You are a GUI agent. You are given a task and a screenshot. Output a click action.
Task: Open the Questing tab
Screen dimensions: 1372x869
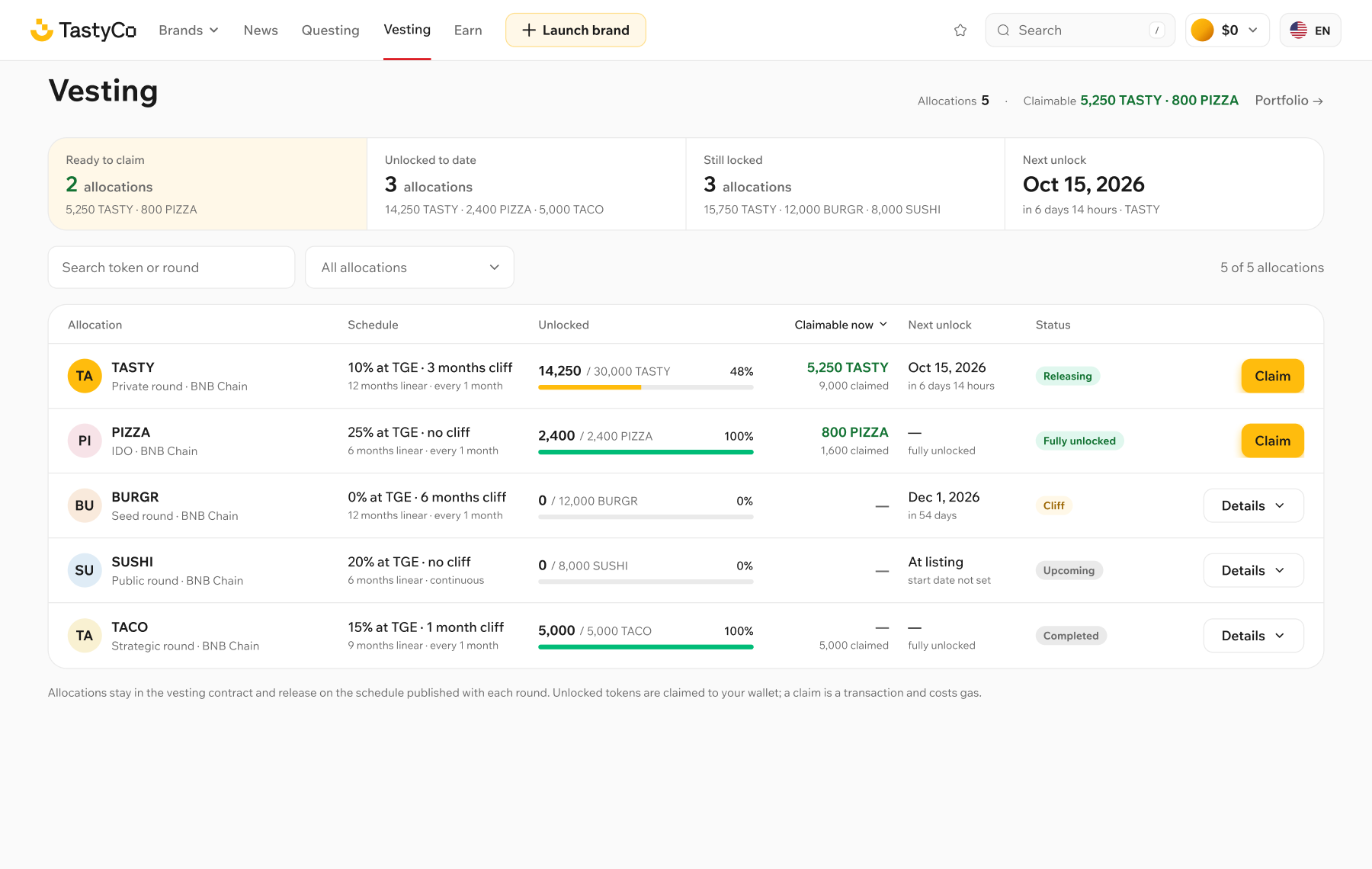(x=330, y=30)
